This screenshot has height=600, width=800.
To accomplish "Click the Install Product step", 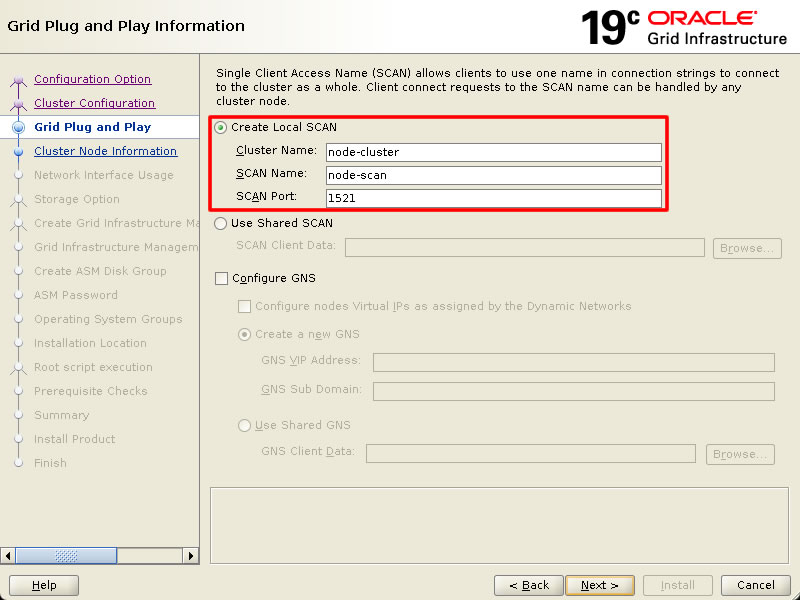I will point(74,439).
